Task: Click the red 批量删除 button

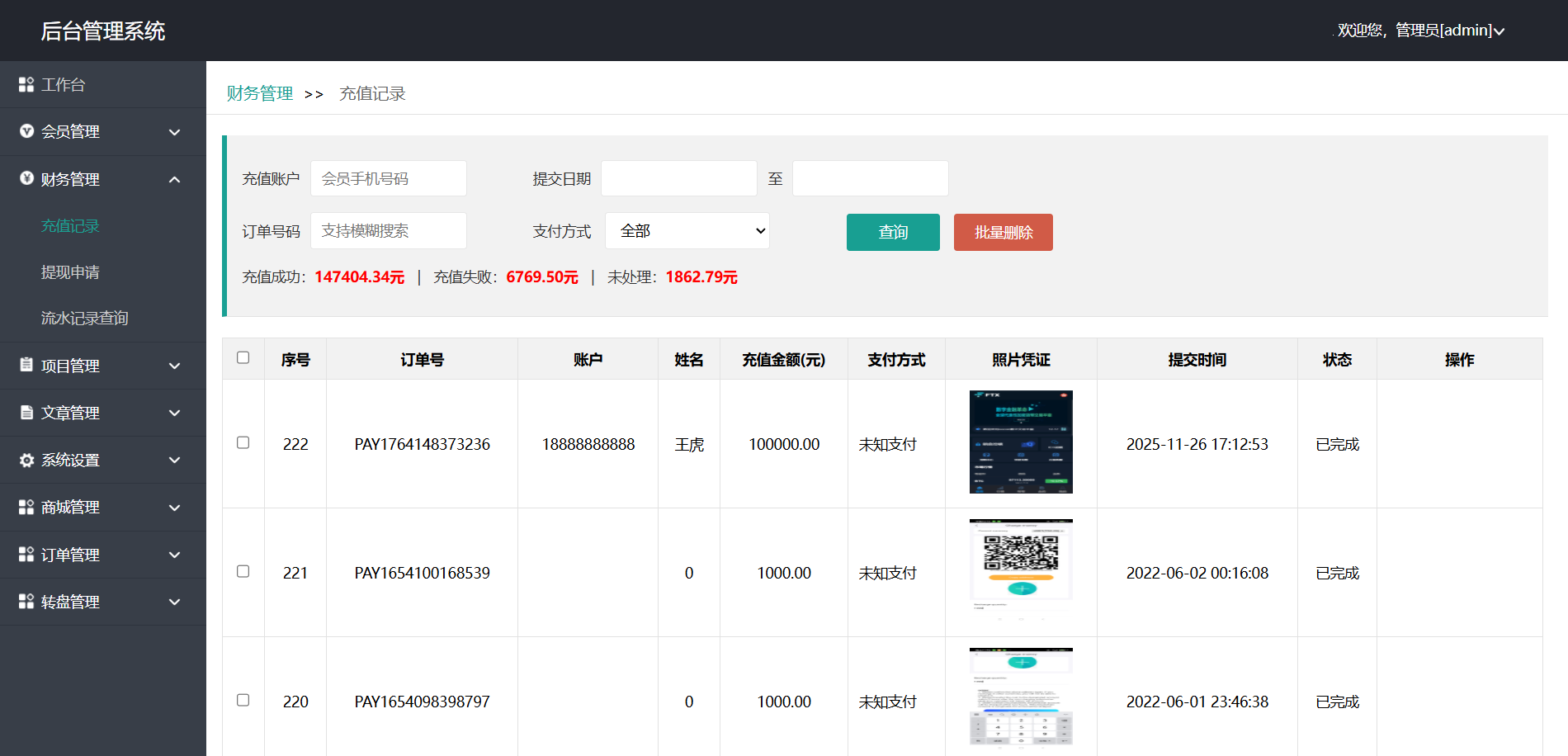Action: [1003, 232]
